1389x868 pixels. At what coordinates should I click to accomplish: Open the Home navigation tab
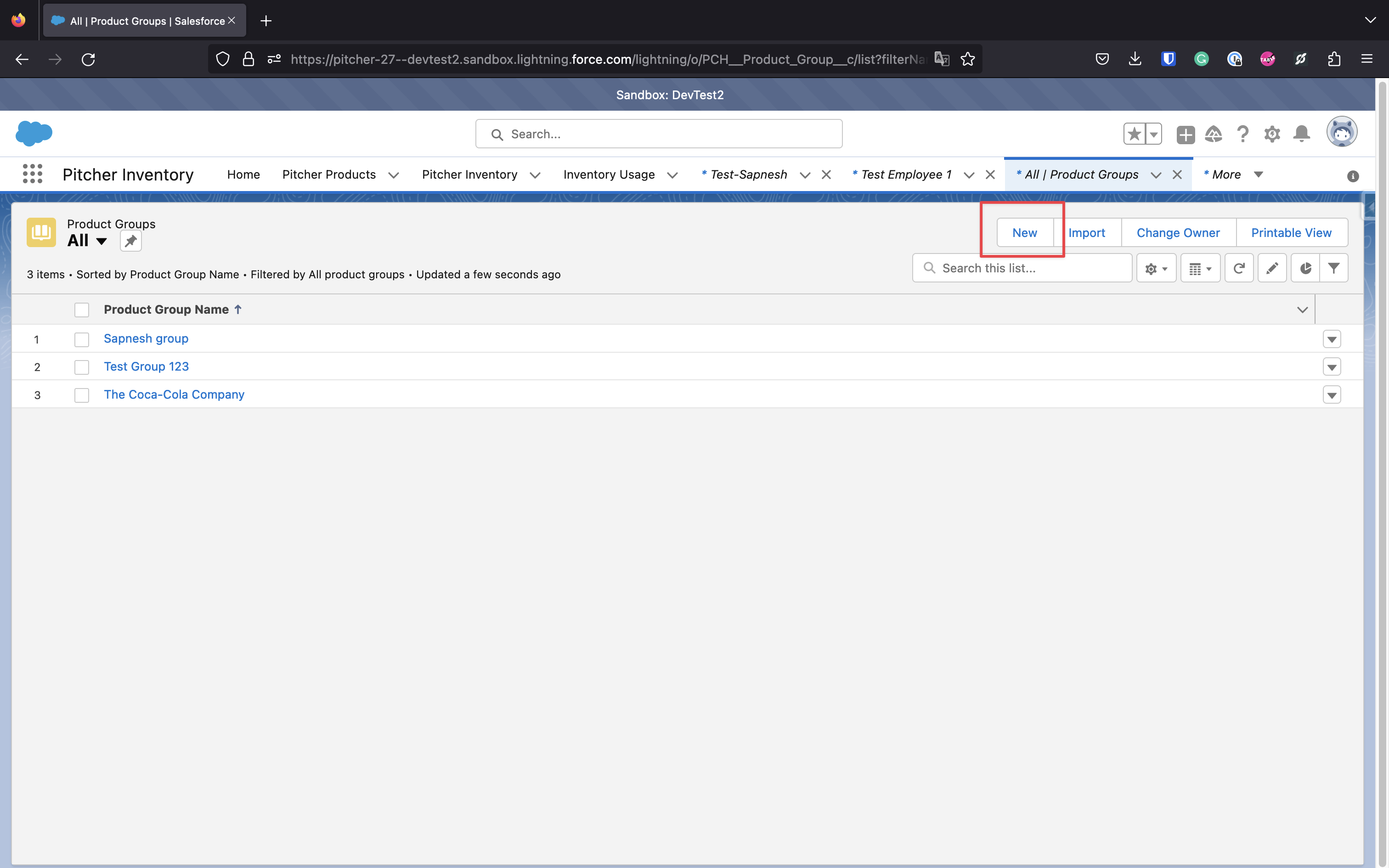click(243, 175)
